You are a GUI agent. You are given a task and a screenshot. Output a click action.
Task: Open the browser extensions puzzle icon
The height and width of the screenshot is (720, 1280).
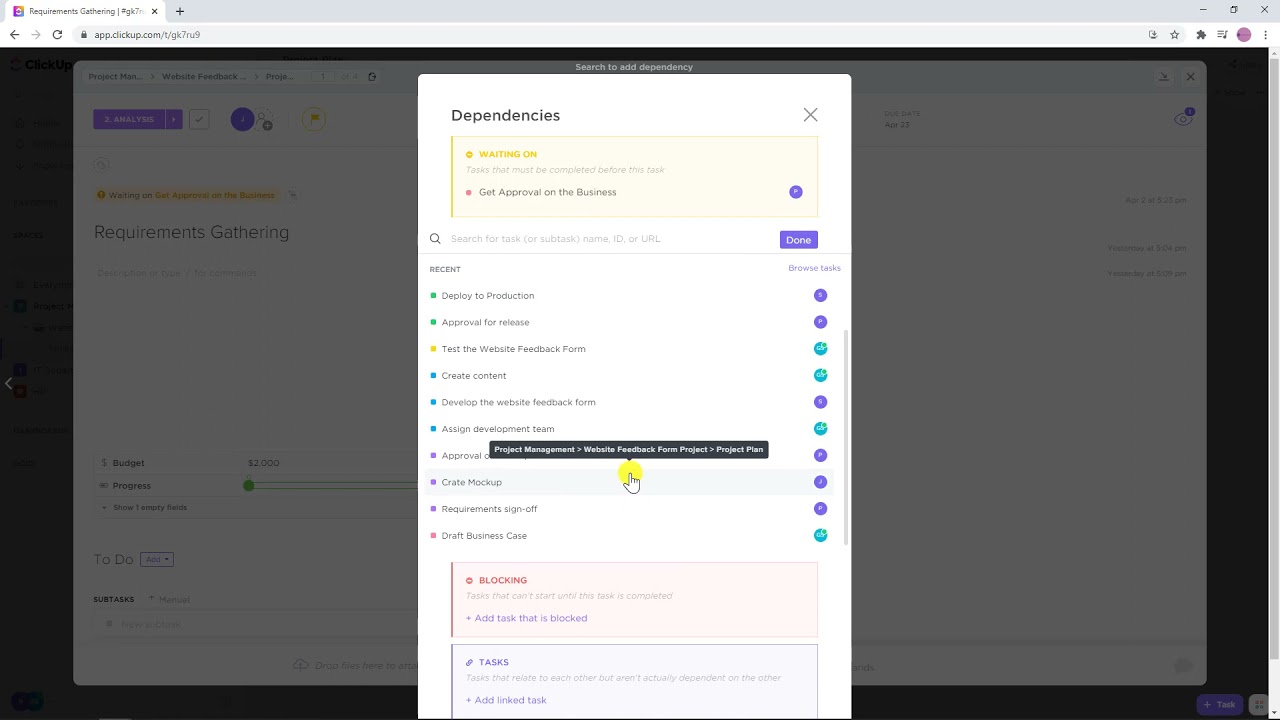1201,34
